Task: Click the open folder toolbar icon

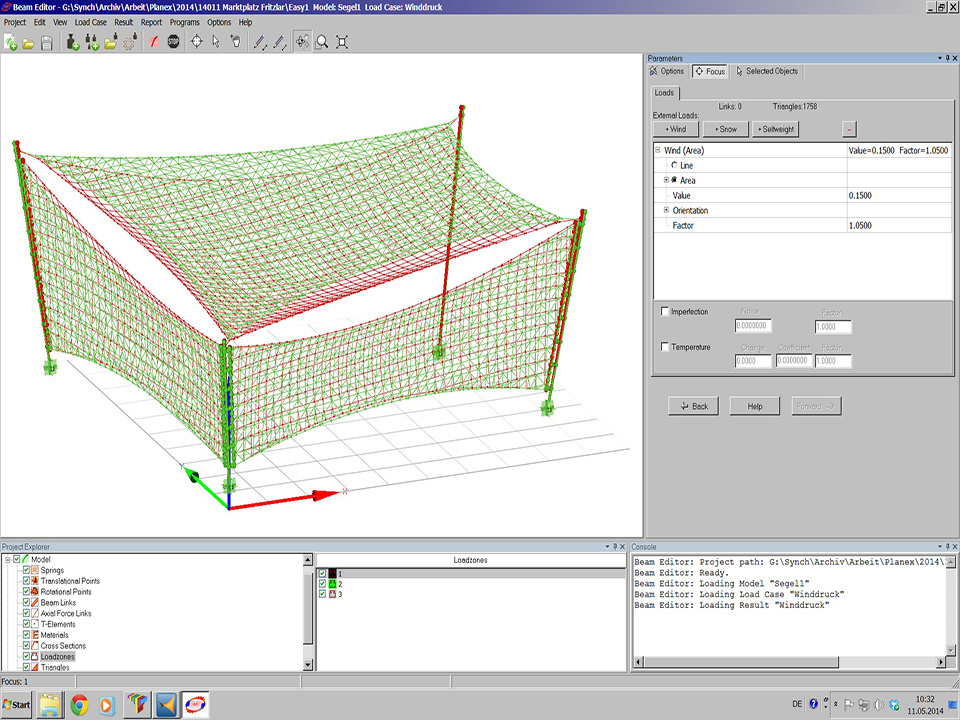Action: pos(29,42)
